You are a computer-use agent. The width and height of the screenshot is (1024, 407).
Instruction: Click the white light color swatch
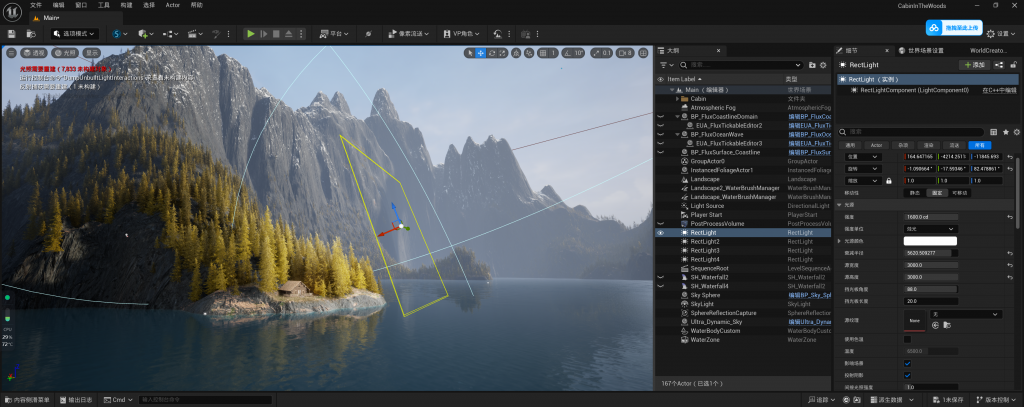pos(930,241)
